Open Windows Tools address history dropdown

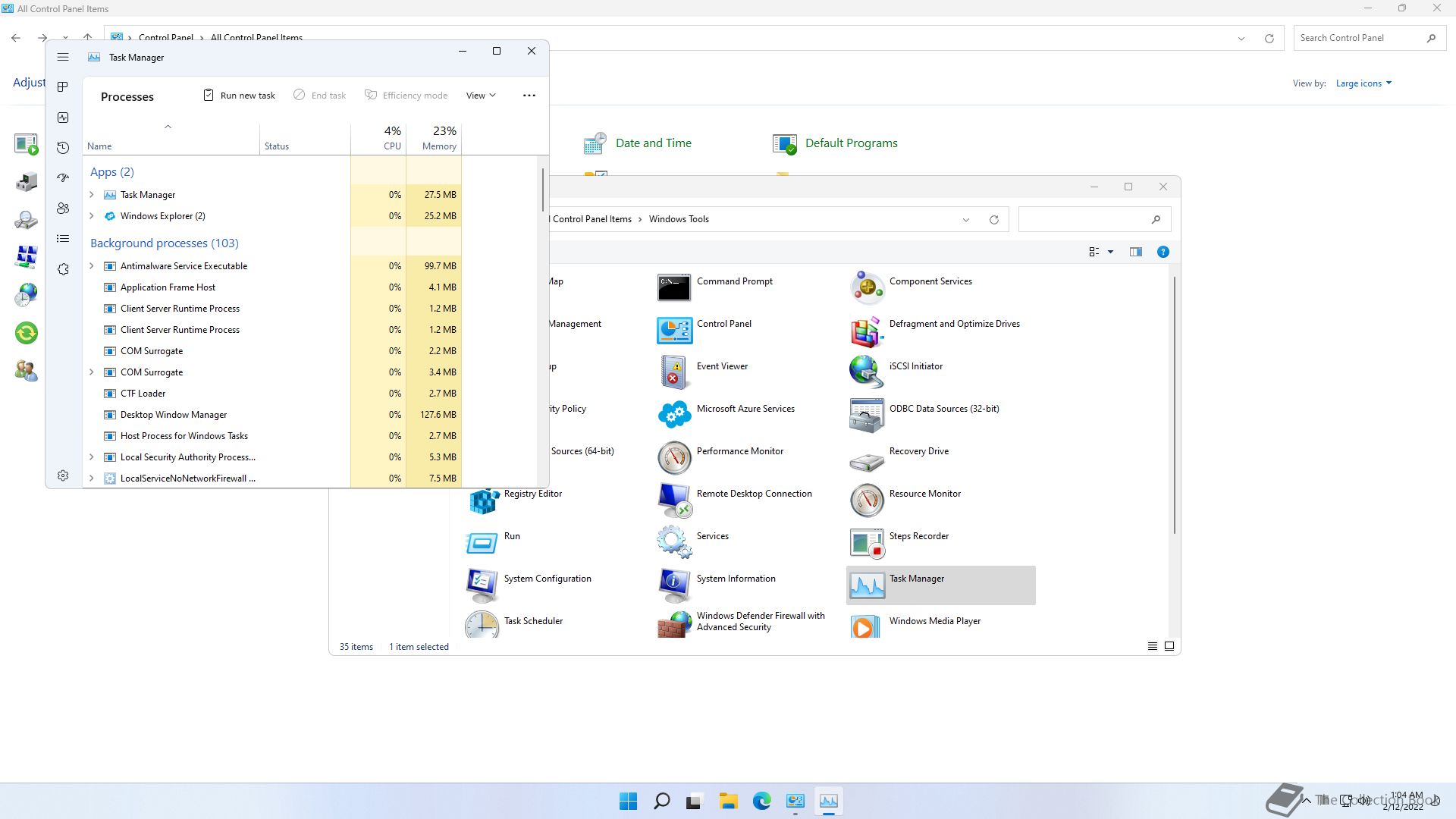966,220
